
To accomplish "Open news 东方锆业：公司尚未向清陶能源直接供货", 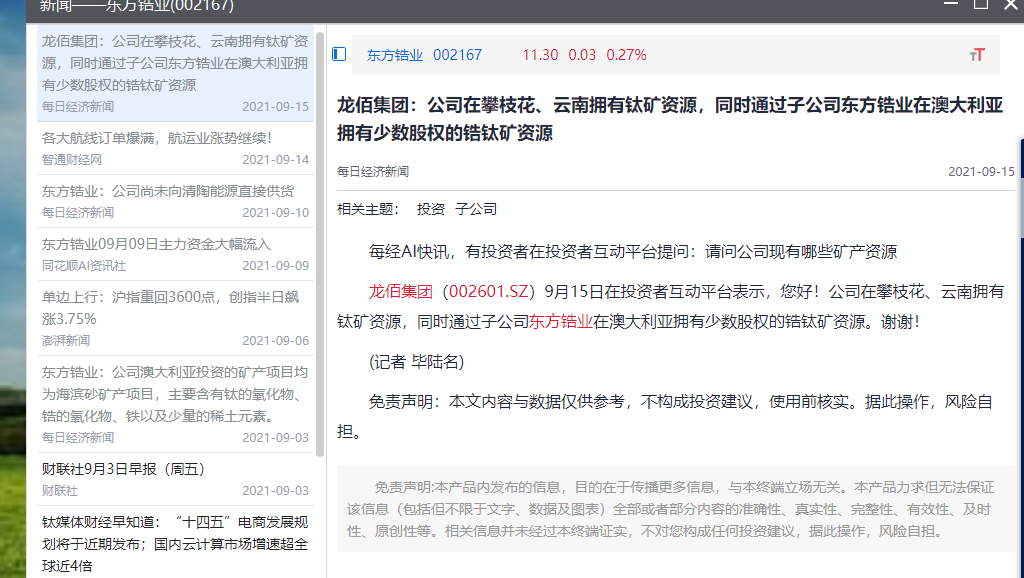I will coord(175,201).
